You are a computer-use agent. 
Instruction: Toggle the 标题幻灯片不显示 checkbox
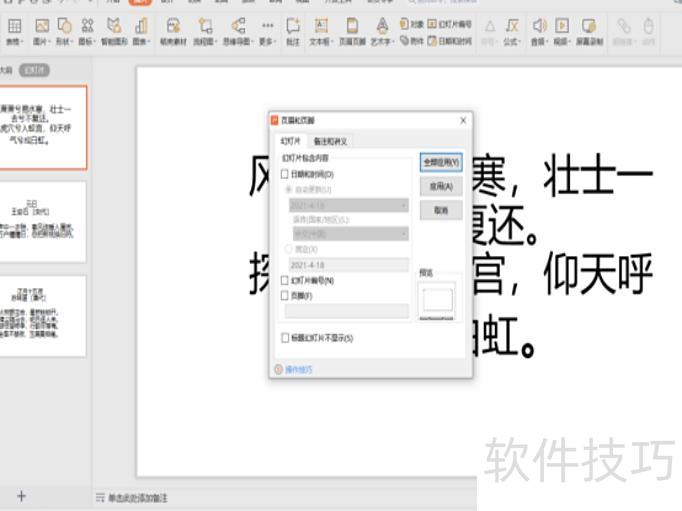tap(285, 338)
